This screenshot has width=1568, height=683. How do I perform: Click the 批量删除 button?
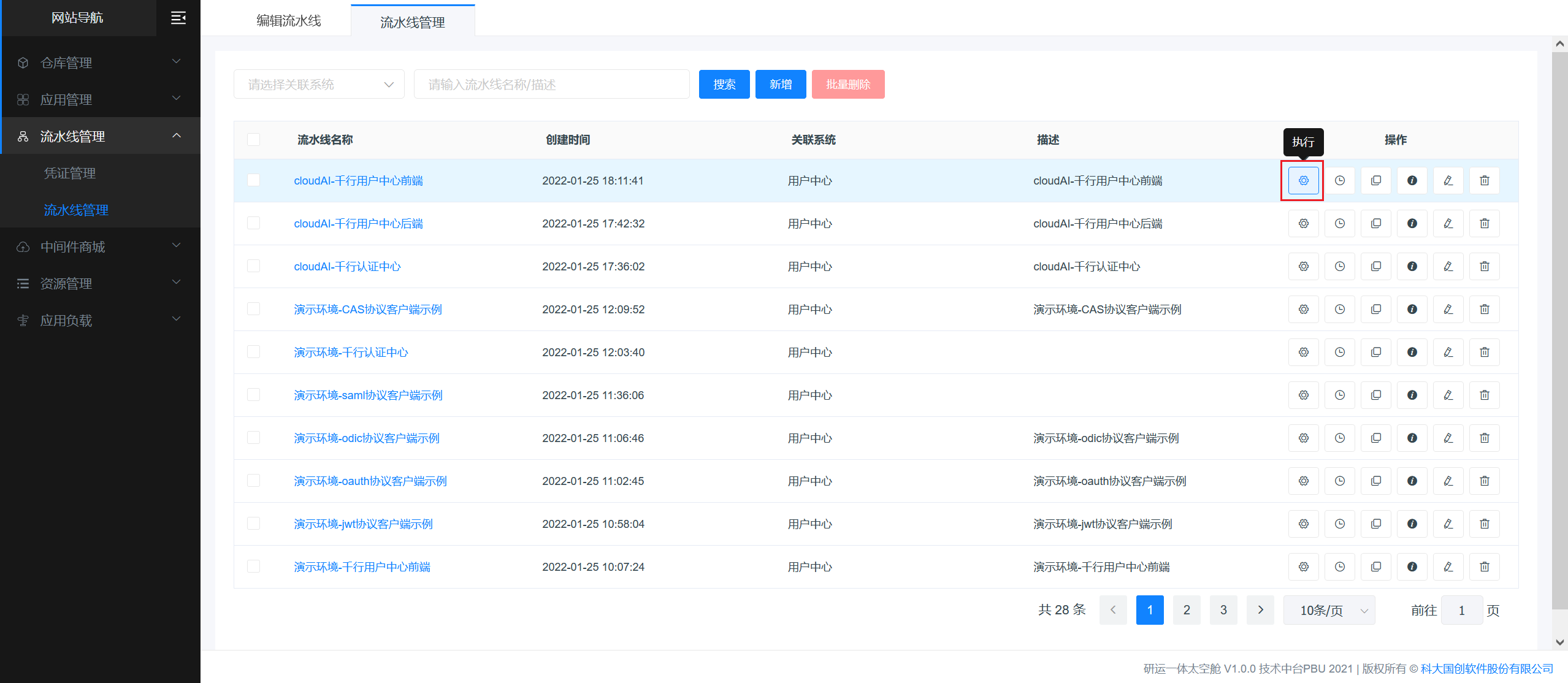848,84
